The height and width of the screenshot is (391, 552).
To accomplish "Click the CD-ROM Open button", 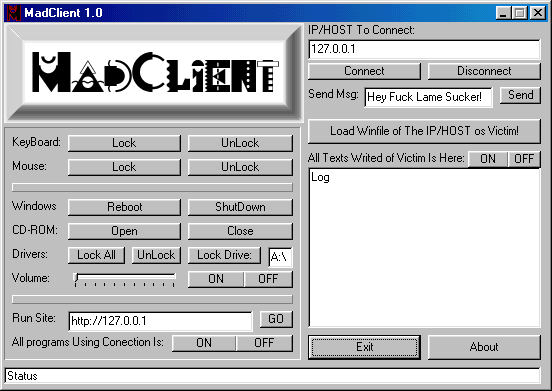I will 124,231.
